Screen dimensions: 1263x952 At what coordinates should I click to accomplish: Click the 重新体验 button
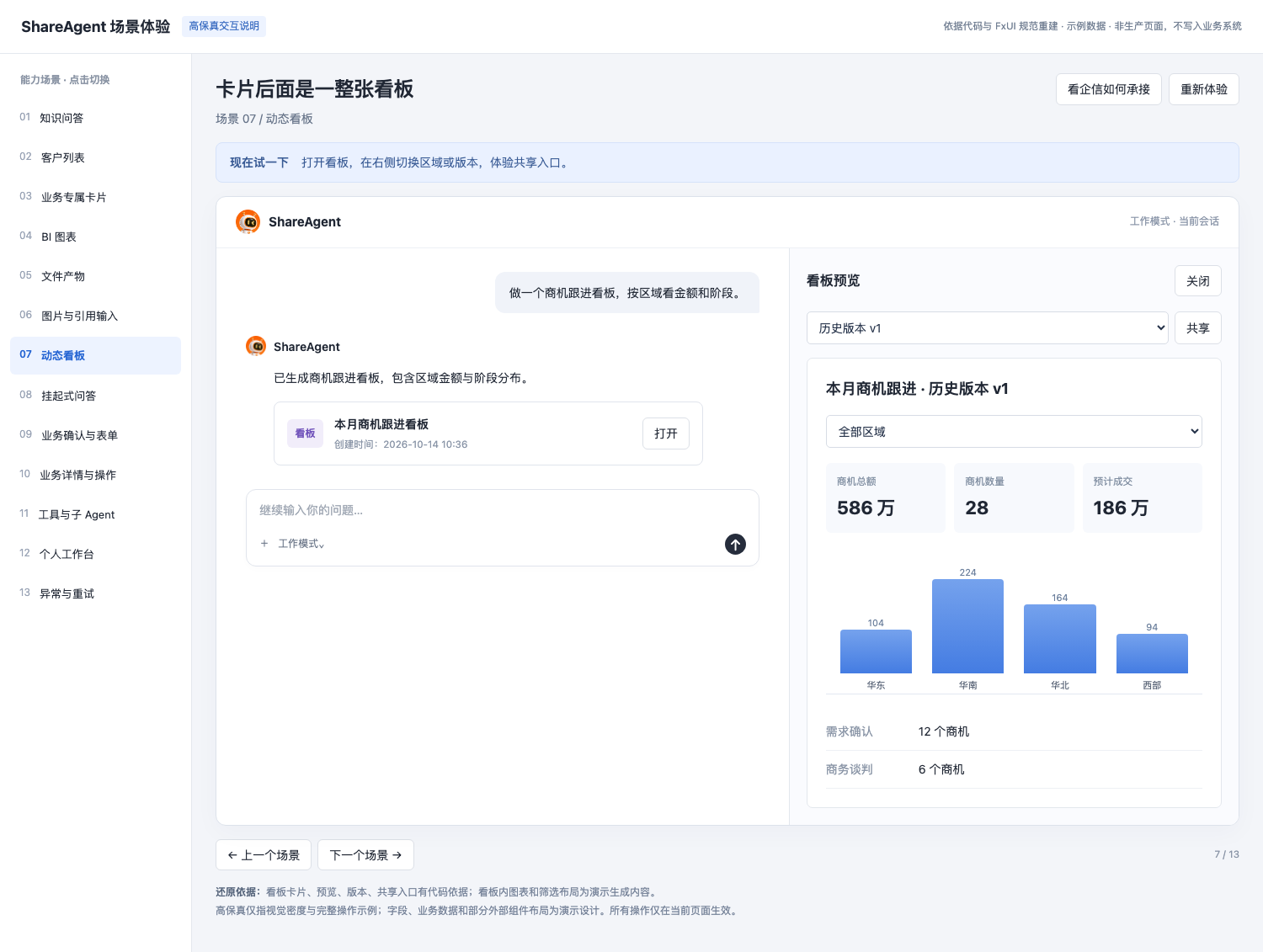(1204, 89)
